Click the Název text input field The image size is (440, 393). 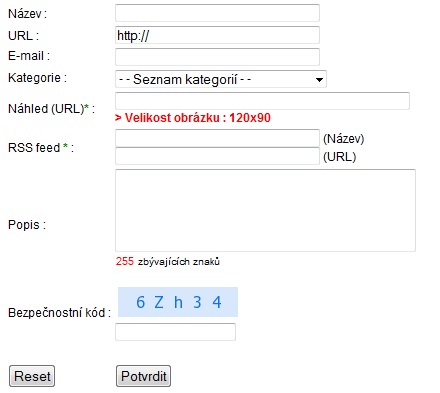coord(217,13)
